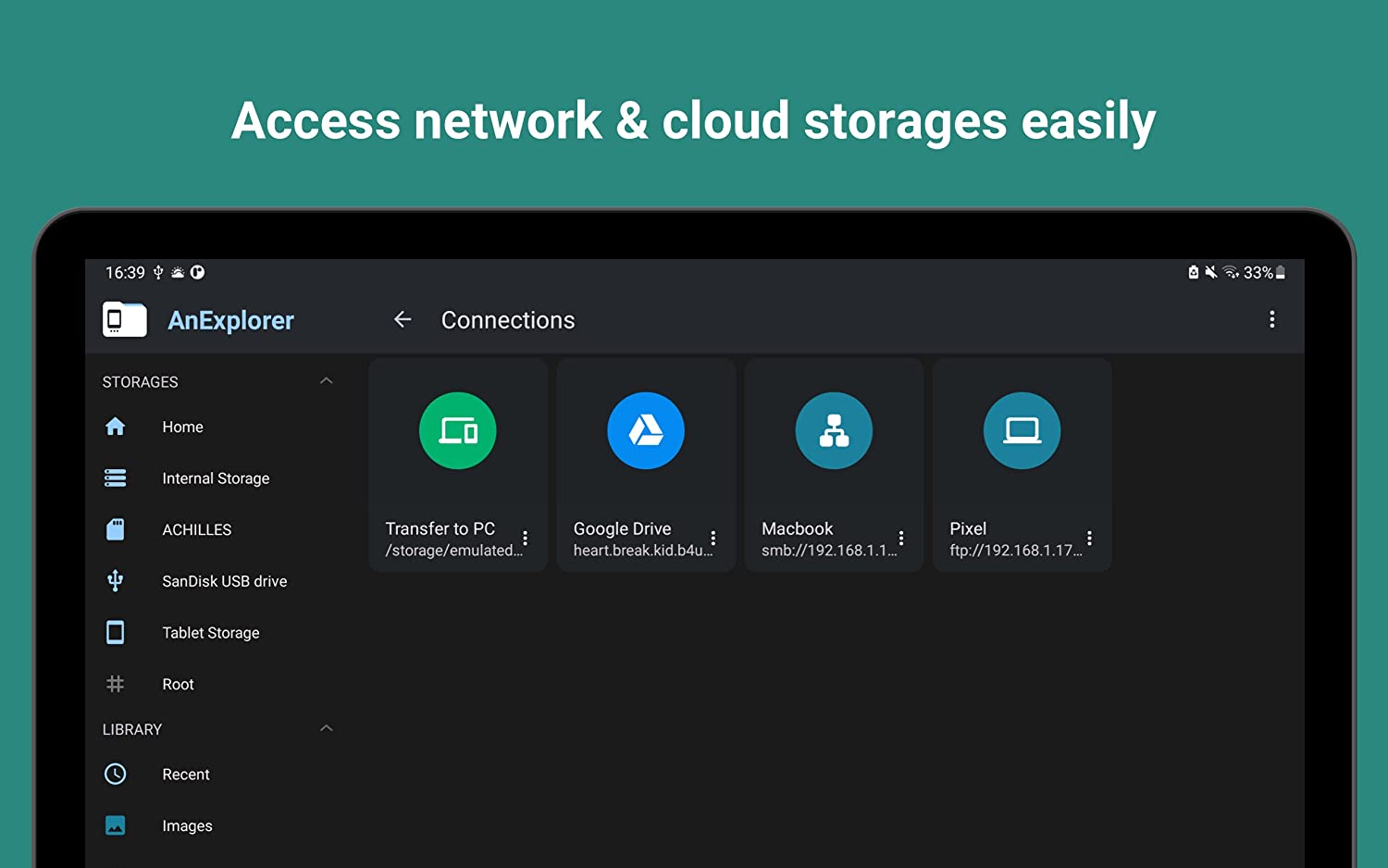Open the AnExplorer app logo icon
The image size is (1388, 868).
point(124,319)
